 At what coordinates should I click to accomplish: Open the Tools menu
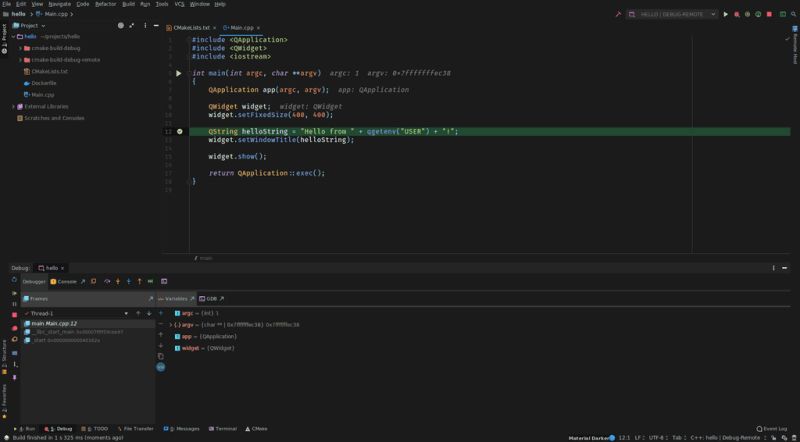[162, 4]
